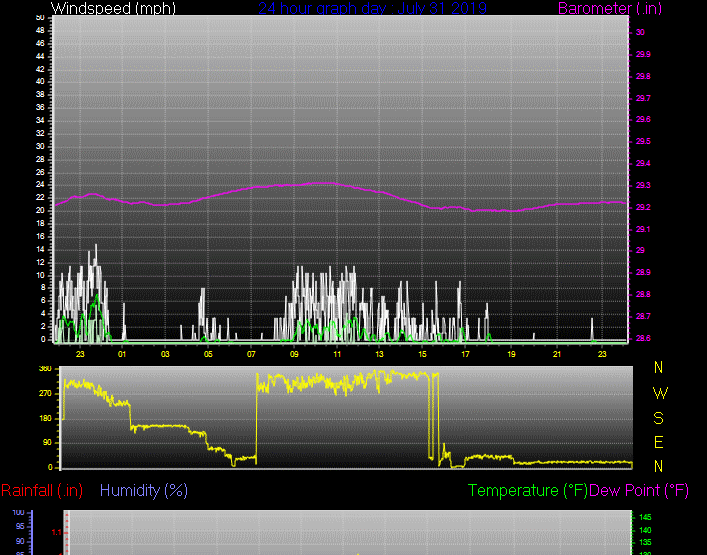Click the 01 hour mark on time axis

point(122,354)
